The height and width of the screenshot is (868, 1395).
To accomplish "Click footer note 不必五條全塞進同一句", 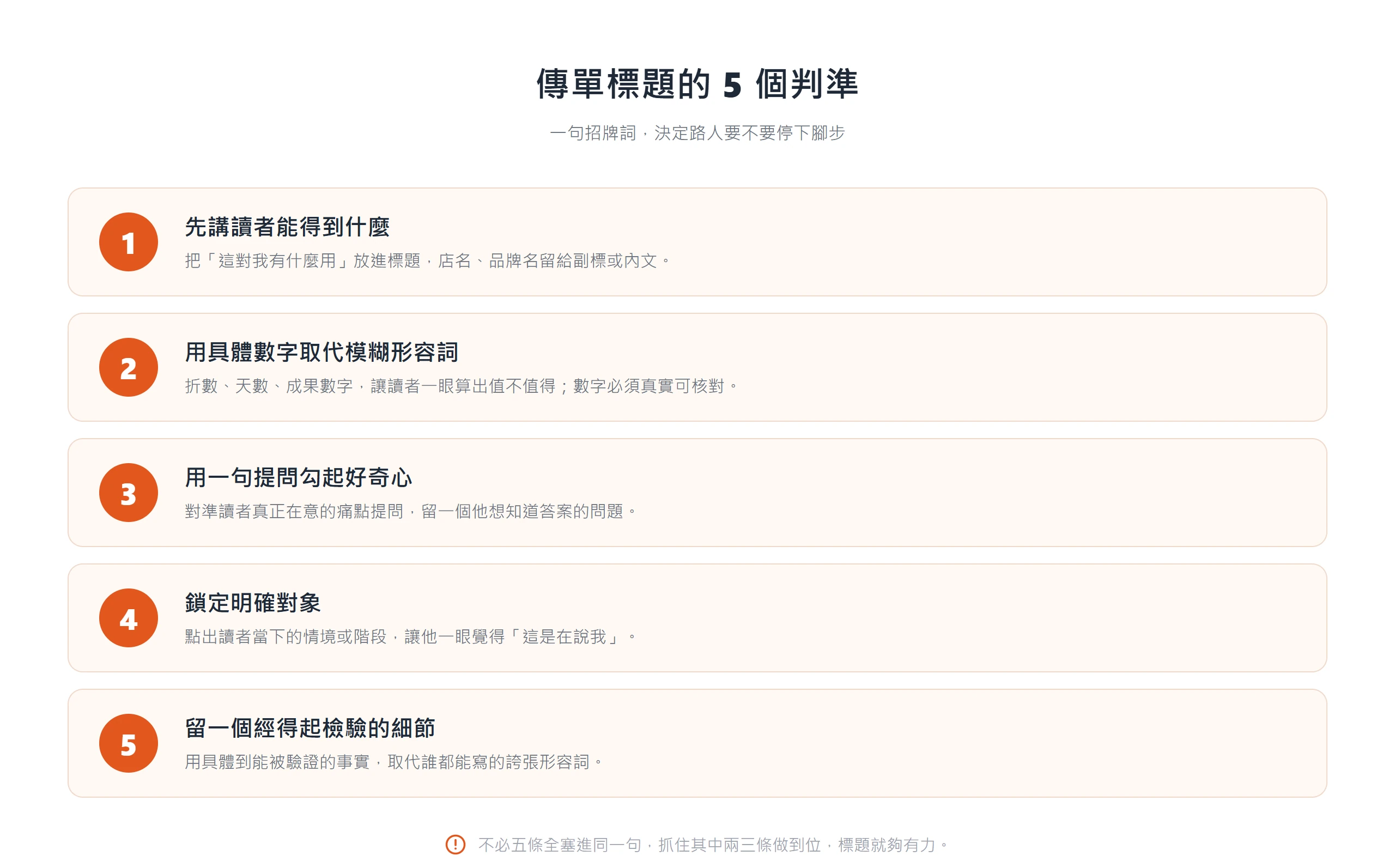I will coord(713,845).
